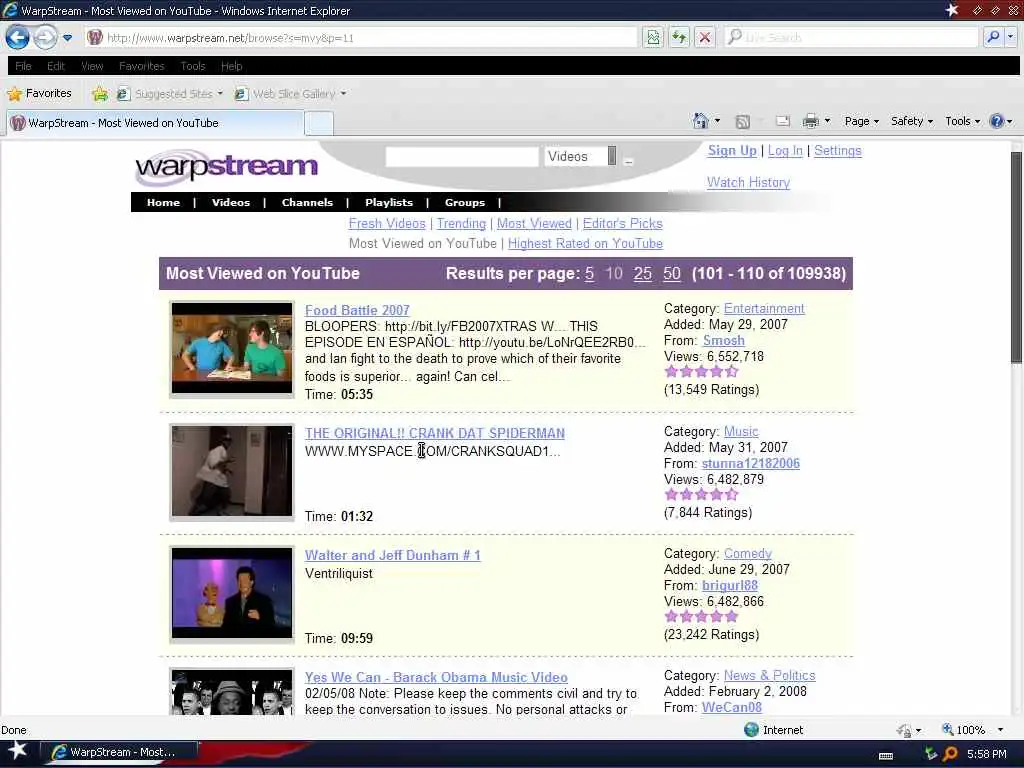This screenshot has width=1024, height=768.
Task: Click the magnifier tray icon
Action: [x=950, y=754]
